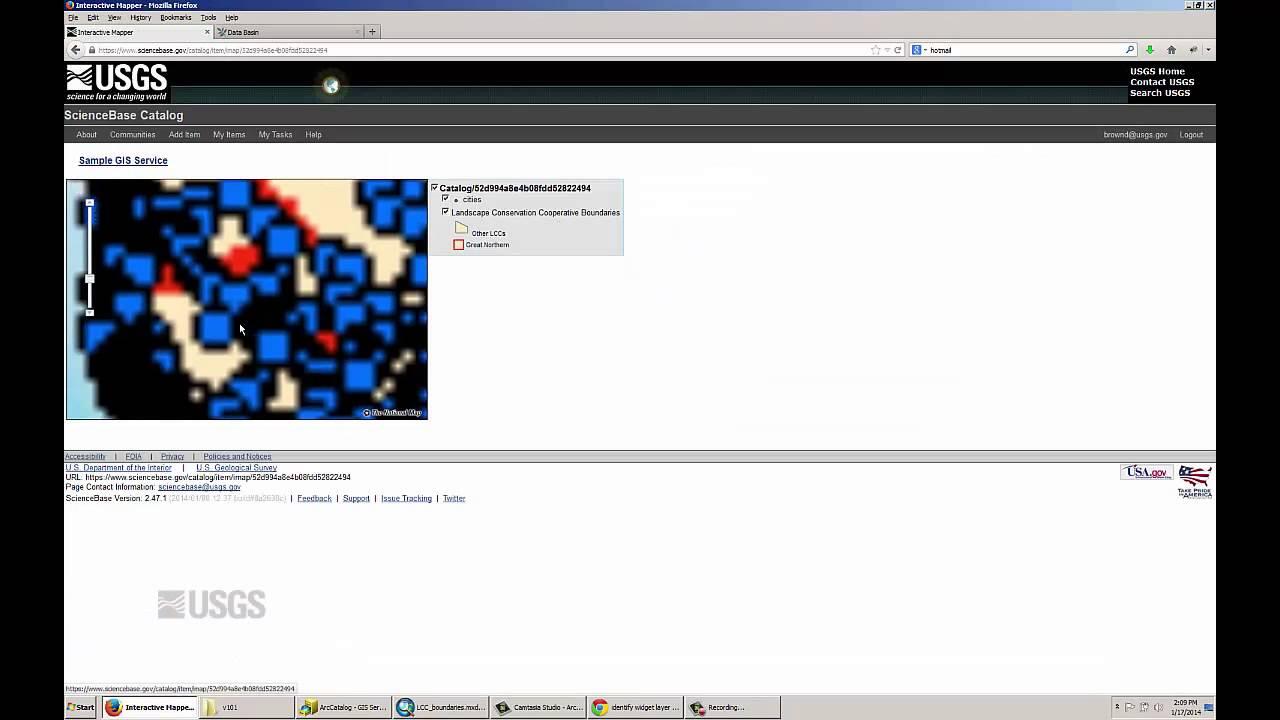Viewport: 1280px width, 720px height.
Task: Click the map zoom slider handle
Action: pyautogui.click(x=90, y=278)
